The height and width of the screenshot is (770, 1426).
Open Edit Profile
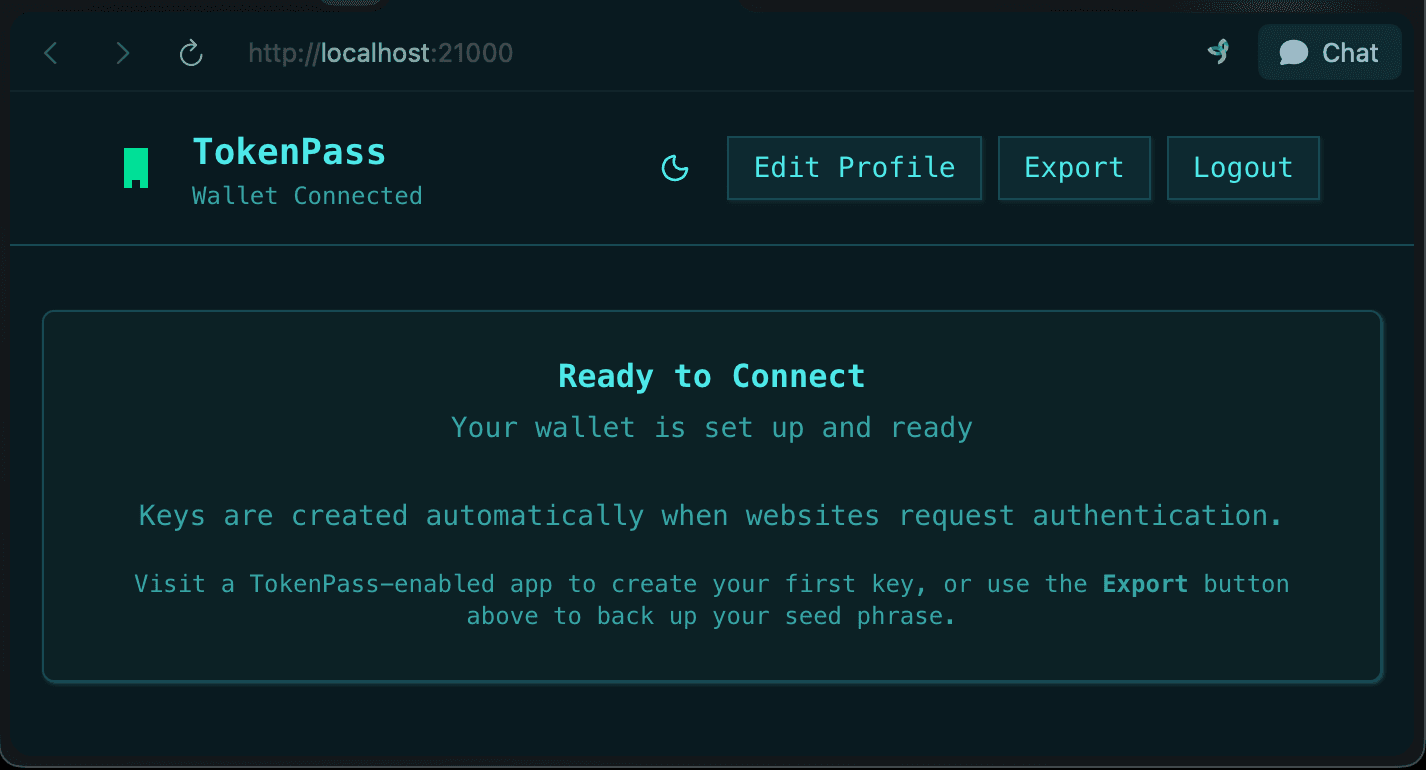click(x=853, y=168)
